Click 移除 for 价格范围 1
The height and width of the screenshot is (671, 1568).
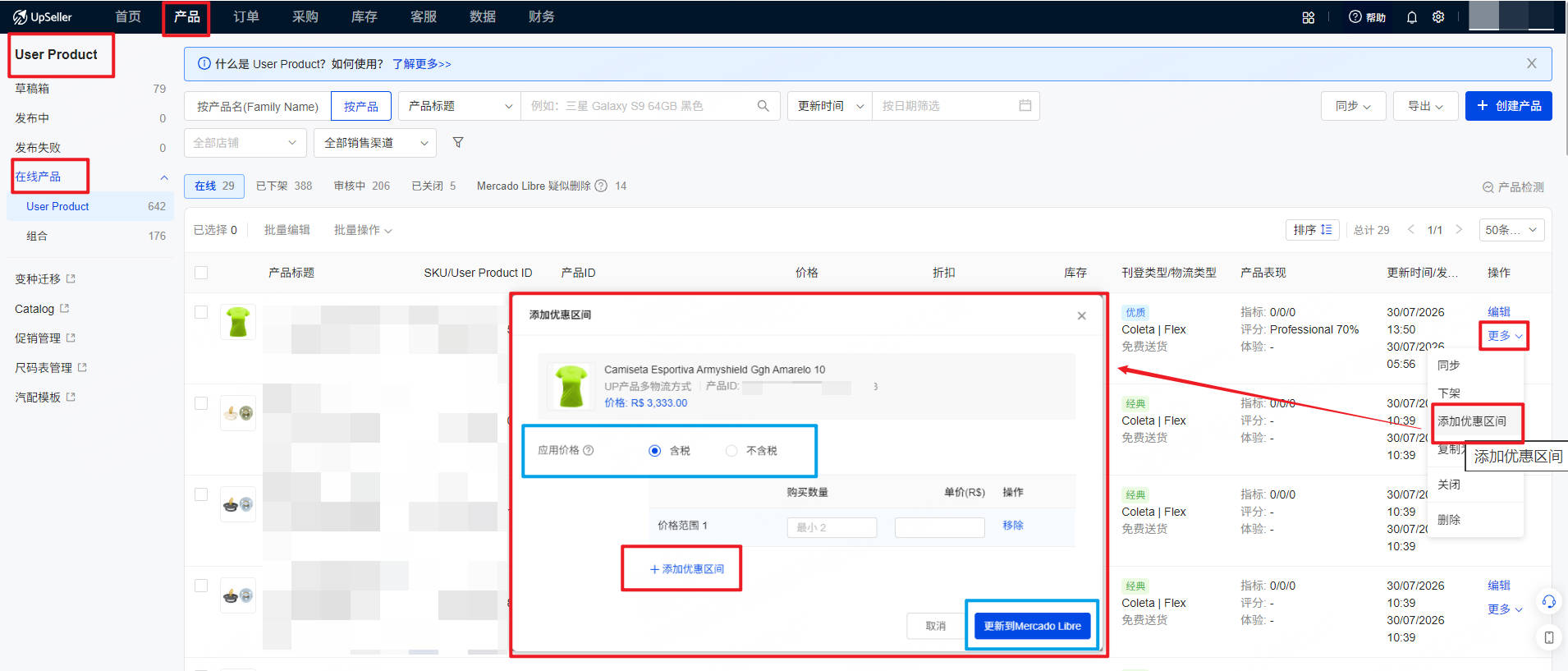[1012, 526]
